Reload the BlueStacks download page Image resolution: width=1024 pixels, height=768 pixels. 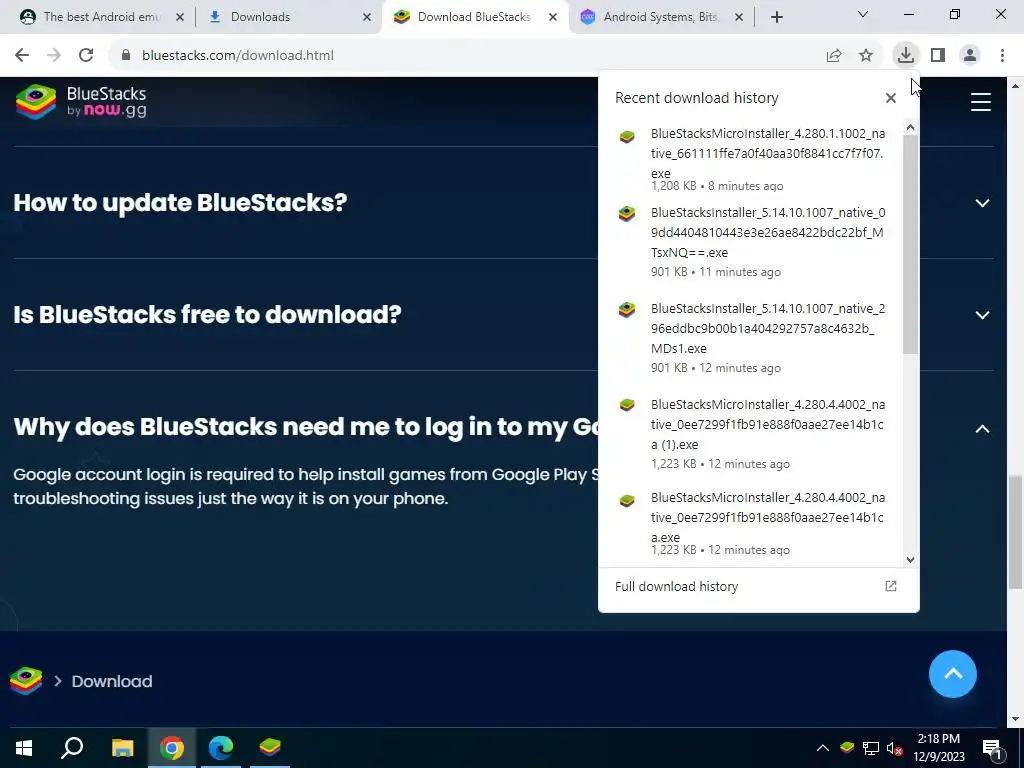[x=86, y=56]
